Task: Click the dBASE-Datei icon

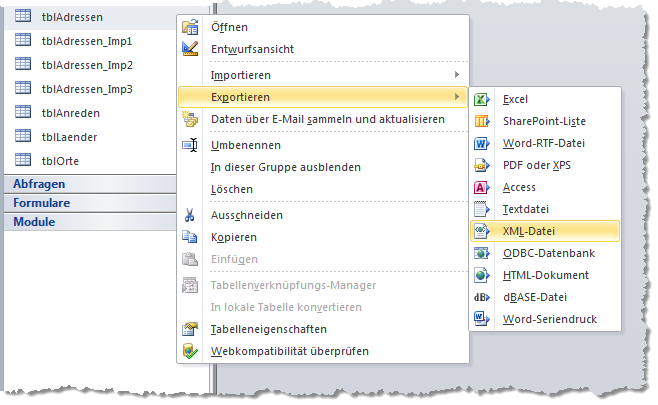Action: click(481, 297)
